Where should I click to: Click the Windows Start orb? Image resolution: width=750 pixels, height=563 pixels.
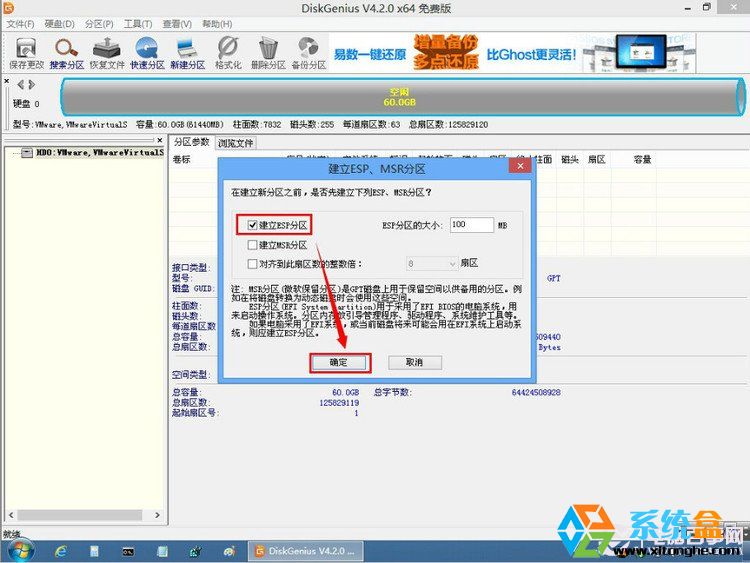21,551
